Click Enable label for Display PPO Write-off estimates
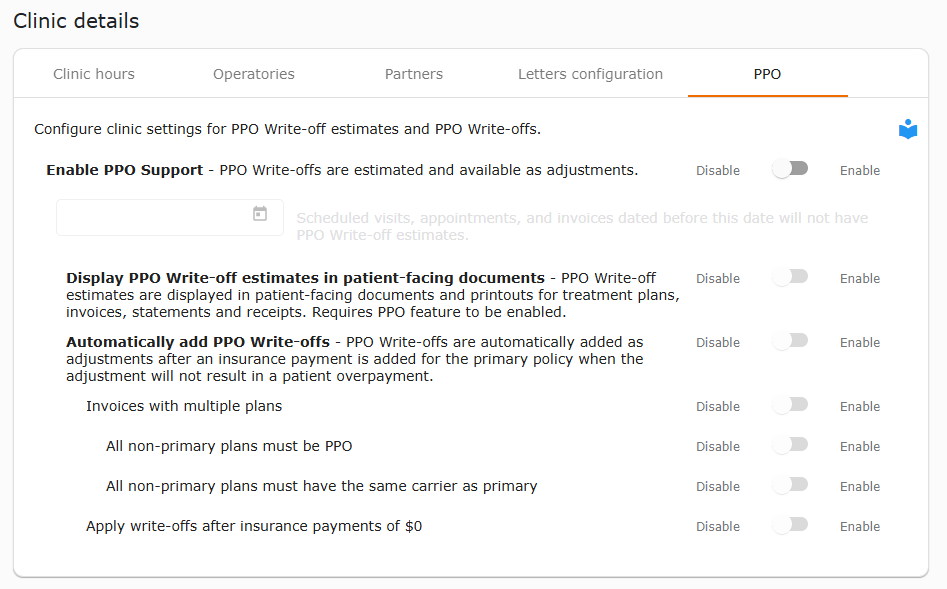Image resolution: width=947 pixels, height=589 pixels. coord(859,278)
